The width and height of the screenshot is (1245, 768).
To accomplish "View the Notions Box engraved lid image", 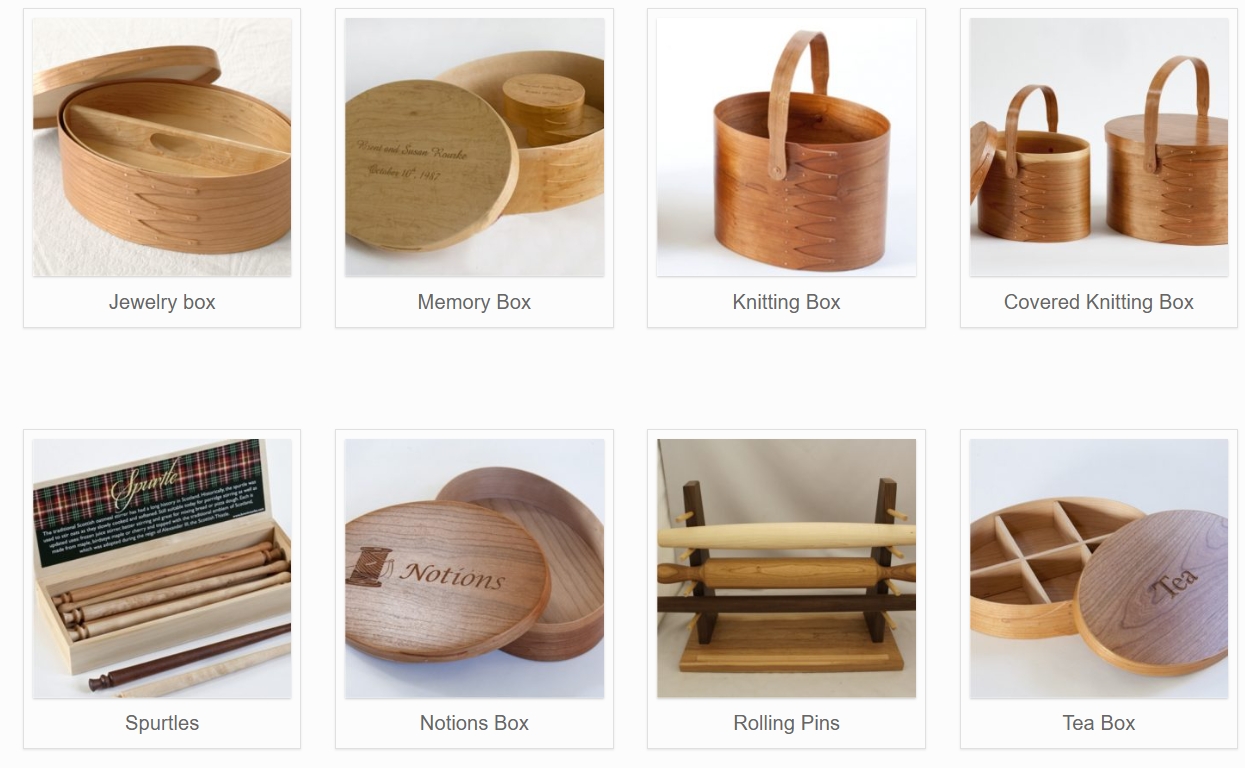I will [x=474, y=568].
